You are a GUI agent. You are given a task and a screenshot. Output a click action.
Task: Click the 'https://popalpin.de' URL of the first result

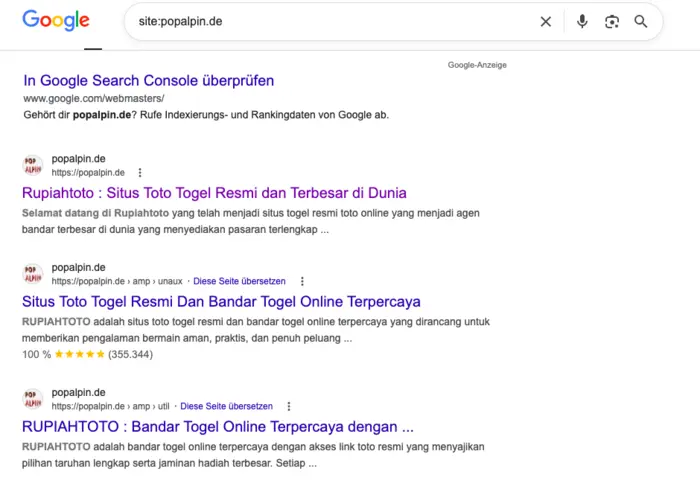tap(88, 173)
